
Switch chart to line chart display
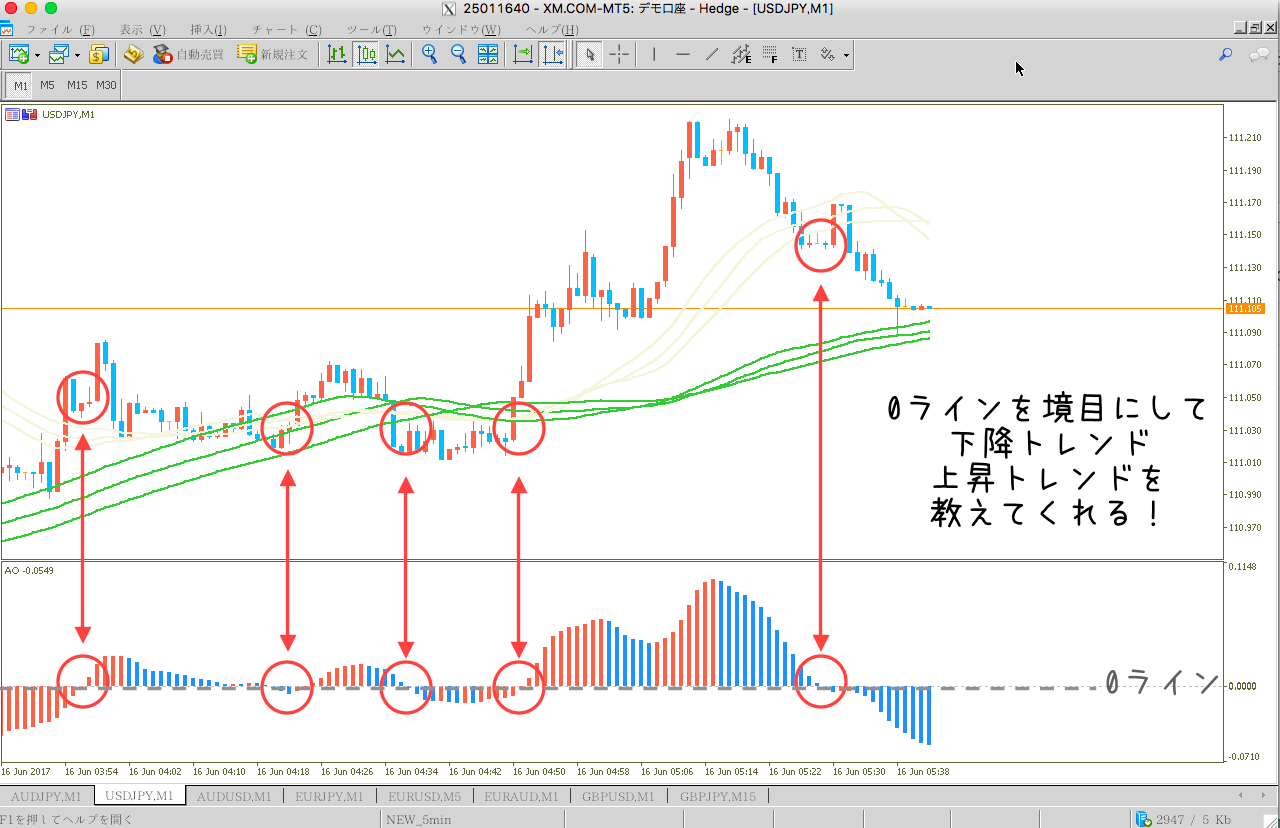[x=396, y=55]
